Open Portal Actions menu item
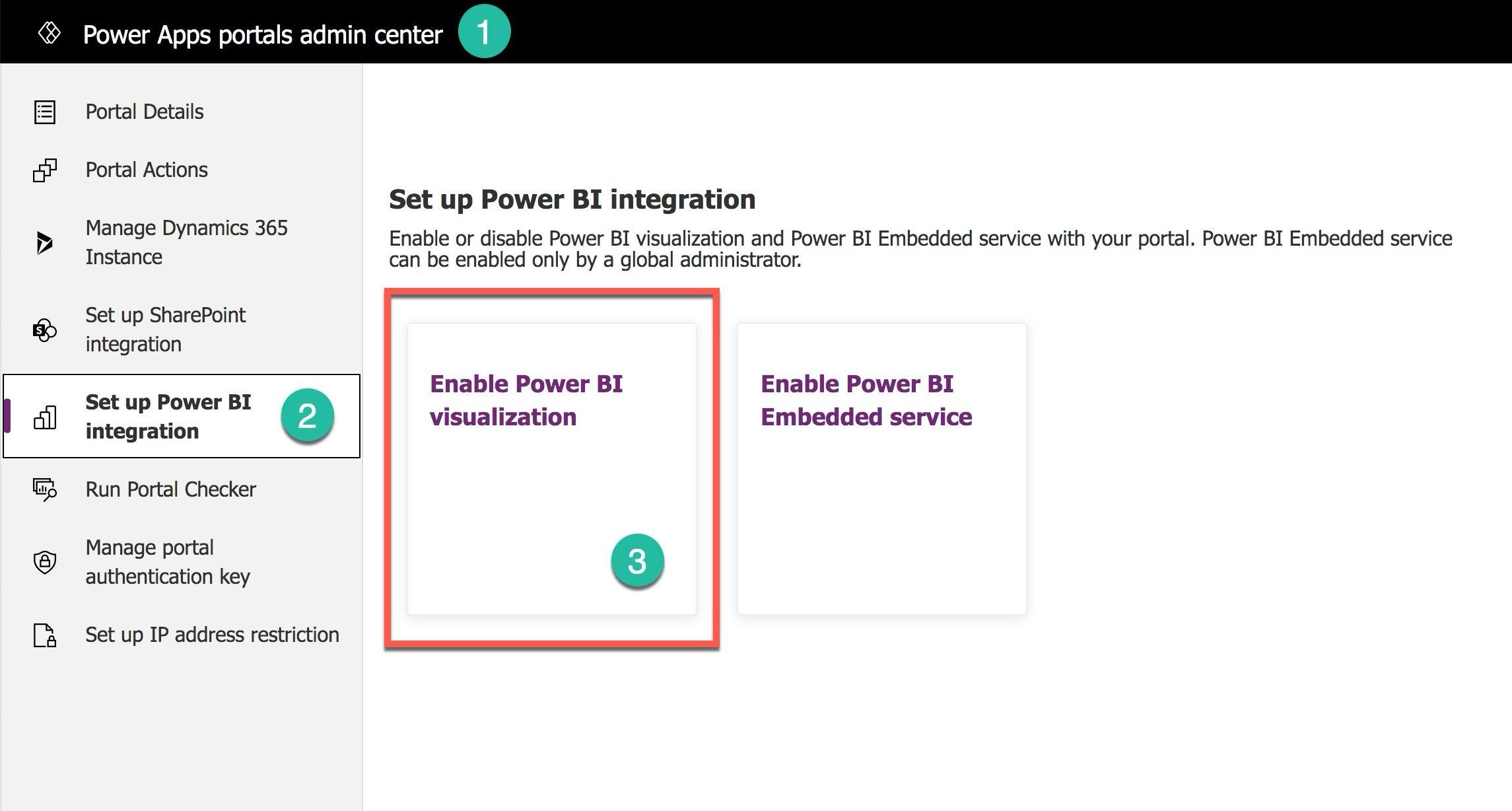1512x811 pixels. coord(182,170)
